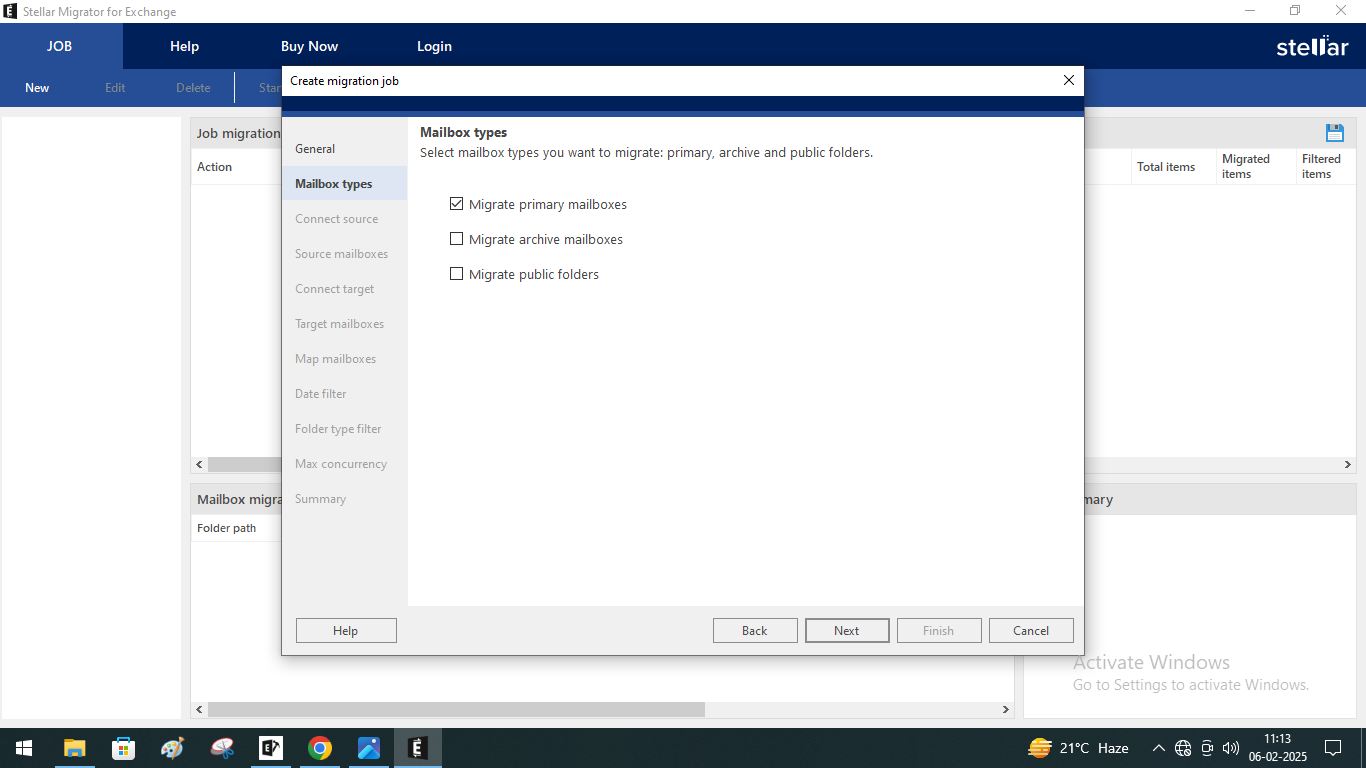Viewport: 1366px width, 768px height.
Task: Show hidden tray icons chevron
Action: (1159, 748)
